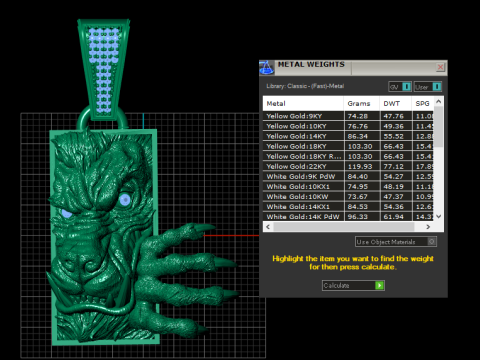
Task: Sort by the Grams column header
Action: pos(362,104)
